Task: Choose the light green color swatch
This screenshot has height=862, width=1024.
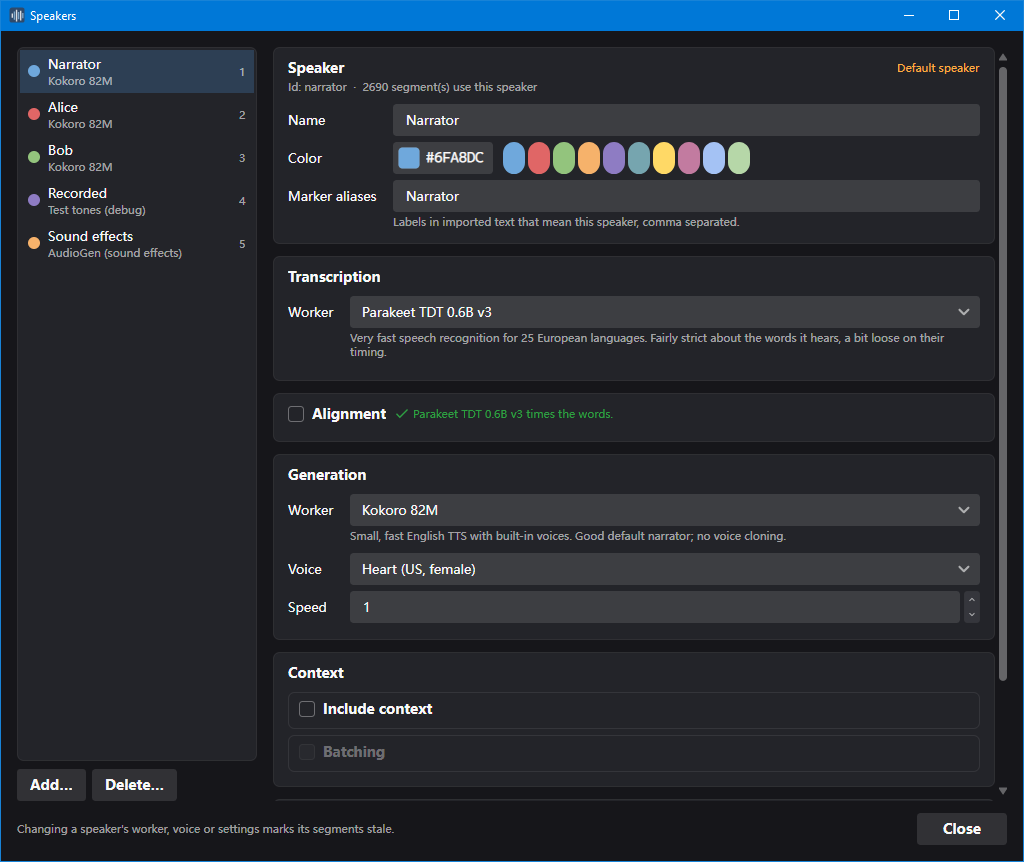Action: click(x=739, y=158)
